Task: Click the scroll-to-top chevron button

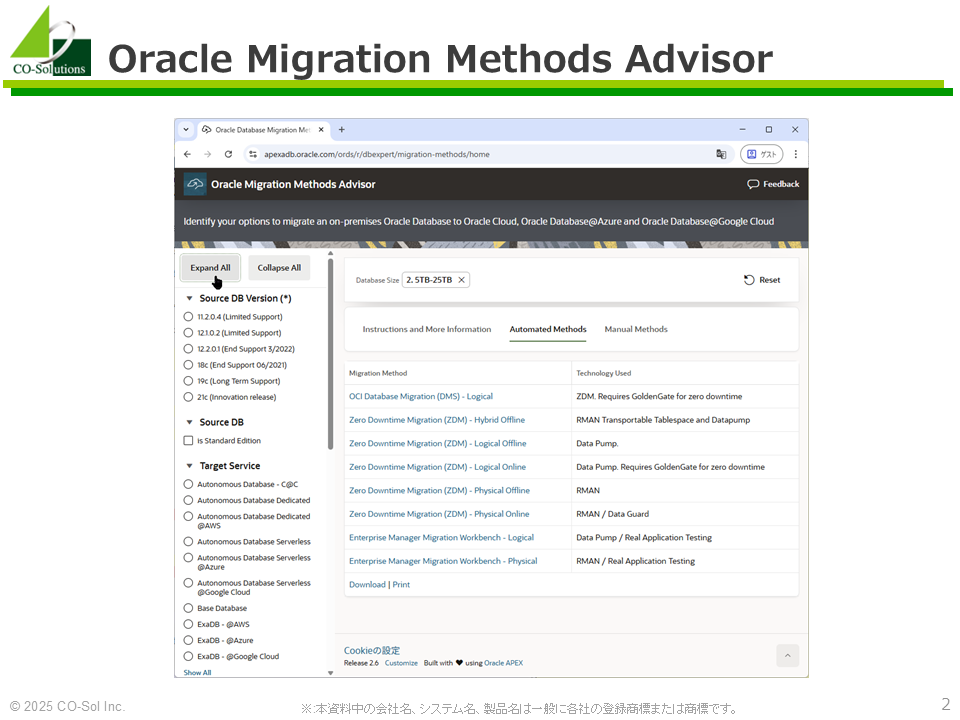Action: tap(788, 655)
